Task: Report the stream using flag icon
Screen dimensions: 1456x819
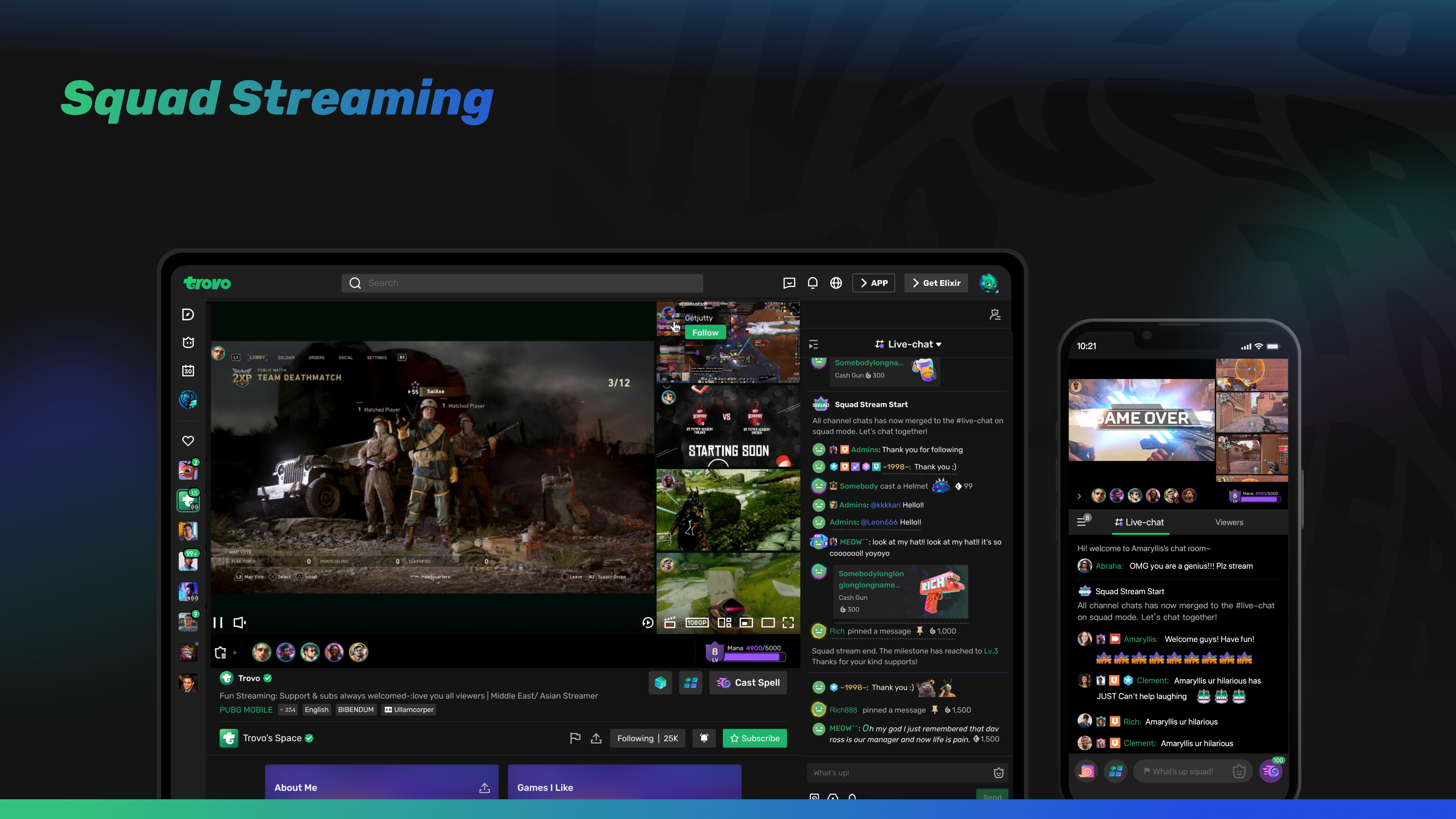Action: coord(575,738)
